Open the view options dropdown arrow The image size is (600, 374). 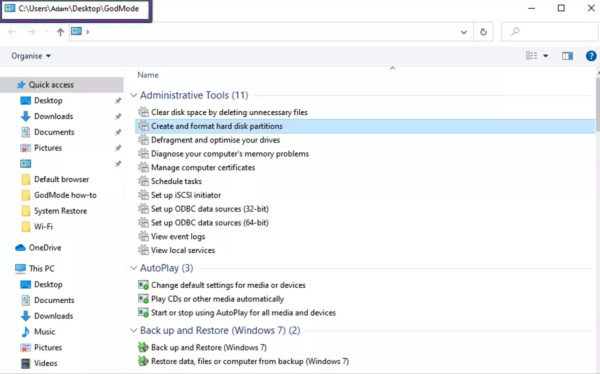[x=546, y=56]
